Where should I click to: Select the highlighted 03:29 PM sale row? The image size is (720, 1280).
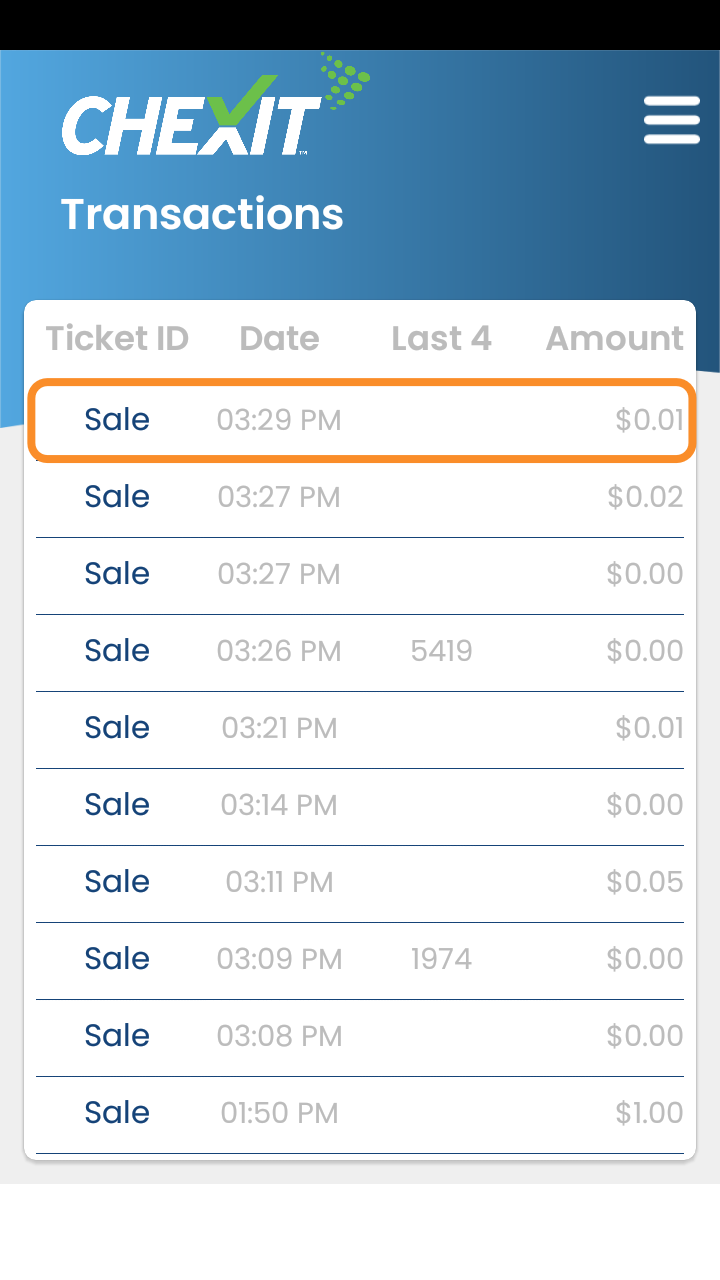click(x=360, y=420)
